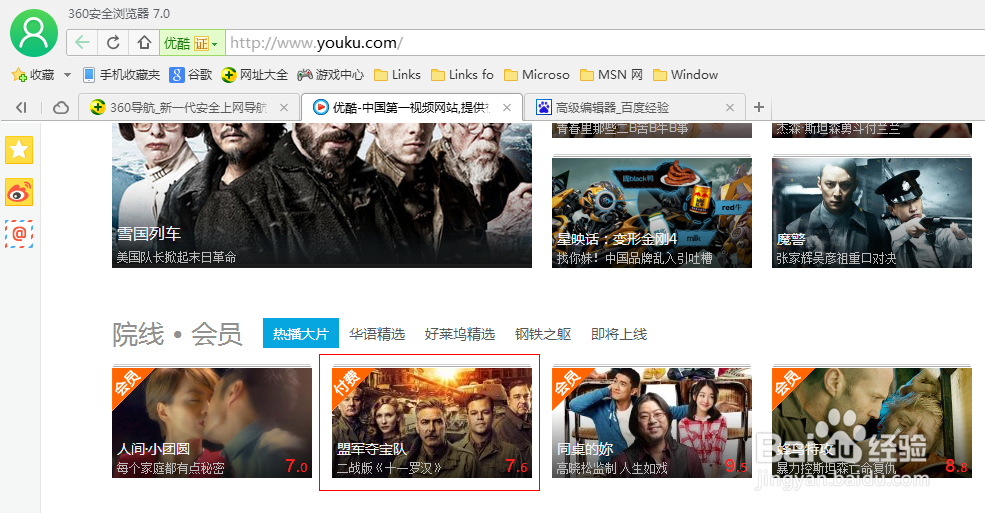Open the Microso bookmark folder
This screenshot has height=513, width=985.
(x=537, y=75)
